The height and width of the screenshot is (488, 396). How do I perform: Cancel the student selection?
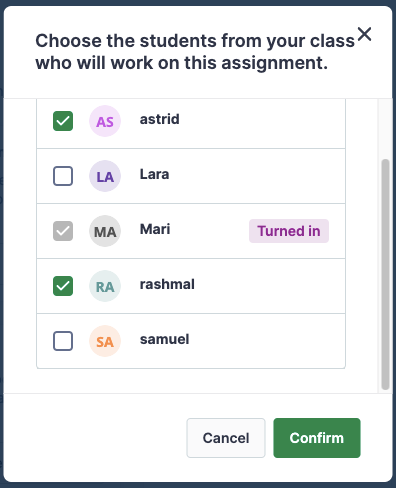[x=226, y=438]
